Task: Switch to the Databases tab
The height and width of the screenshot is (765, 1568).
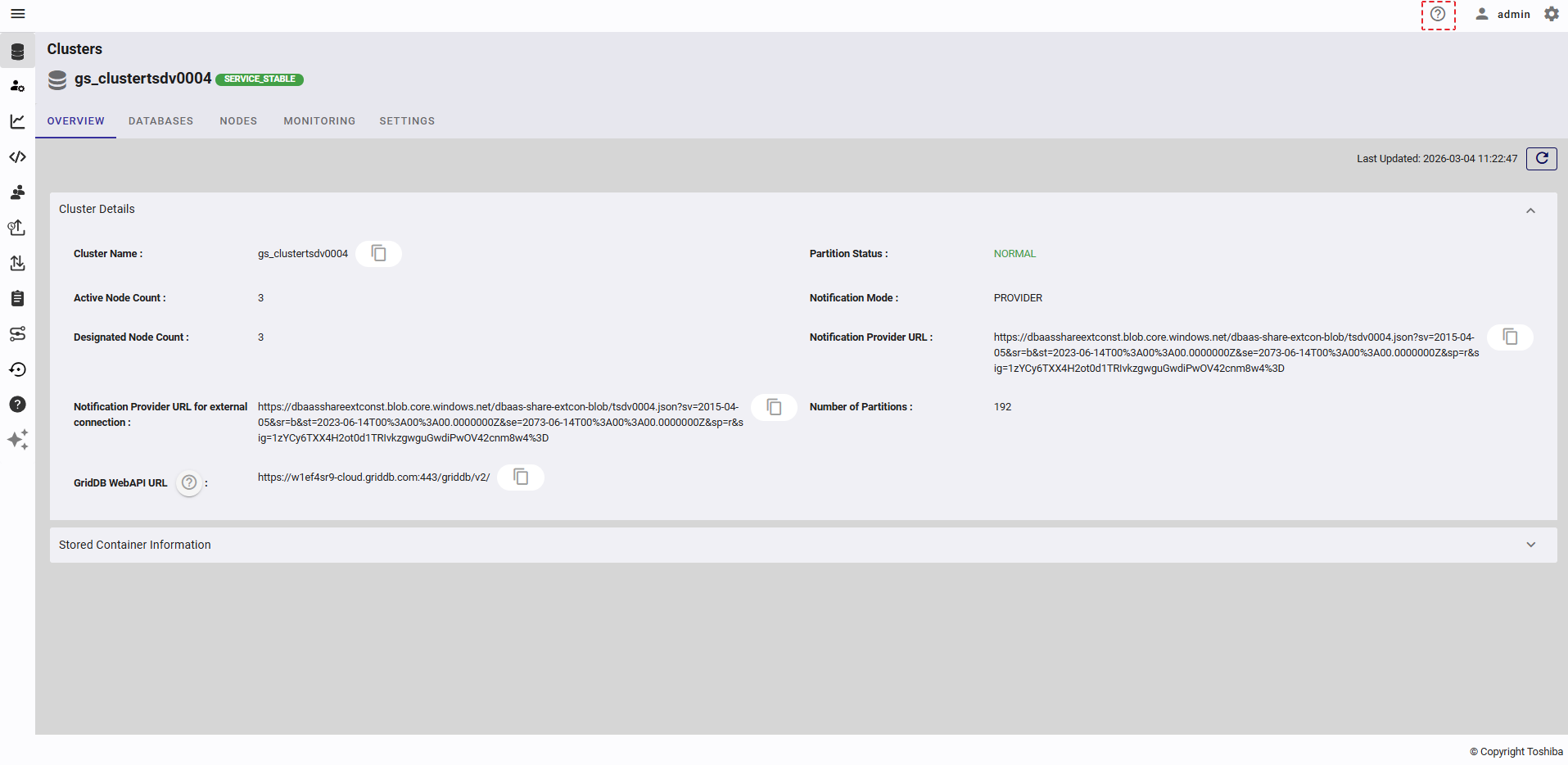Action: point(160,121)
